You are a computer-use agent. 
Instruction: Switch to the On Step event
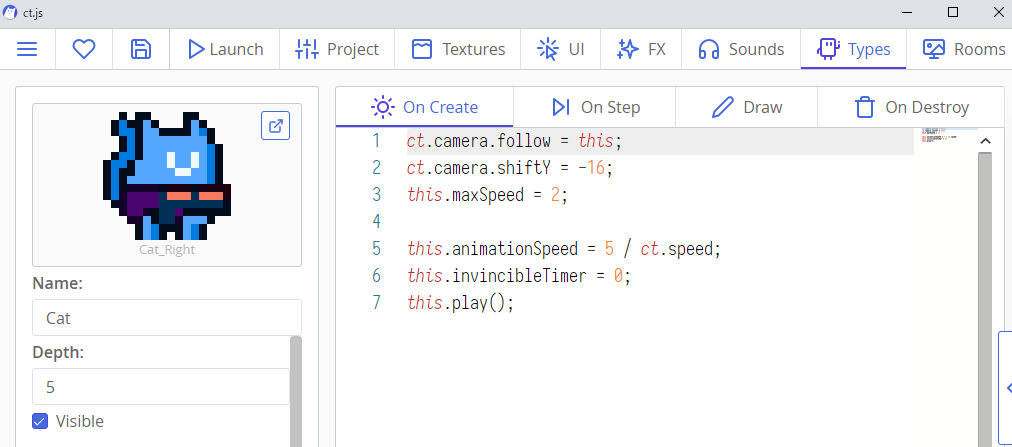point(594,107)
